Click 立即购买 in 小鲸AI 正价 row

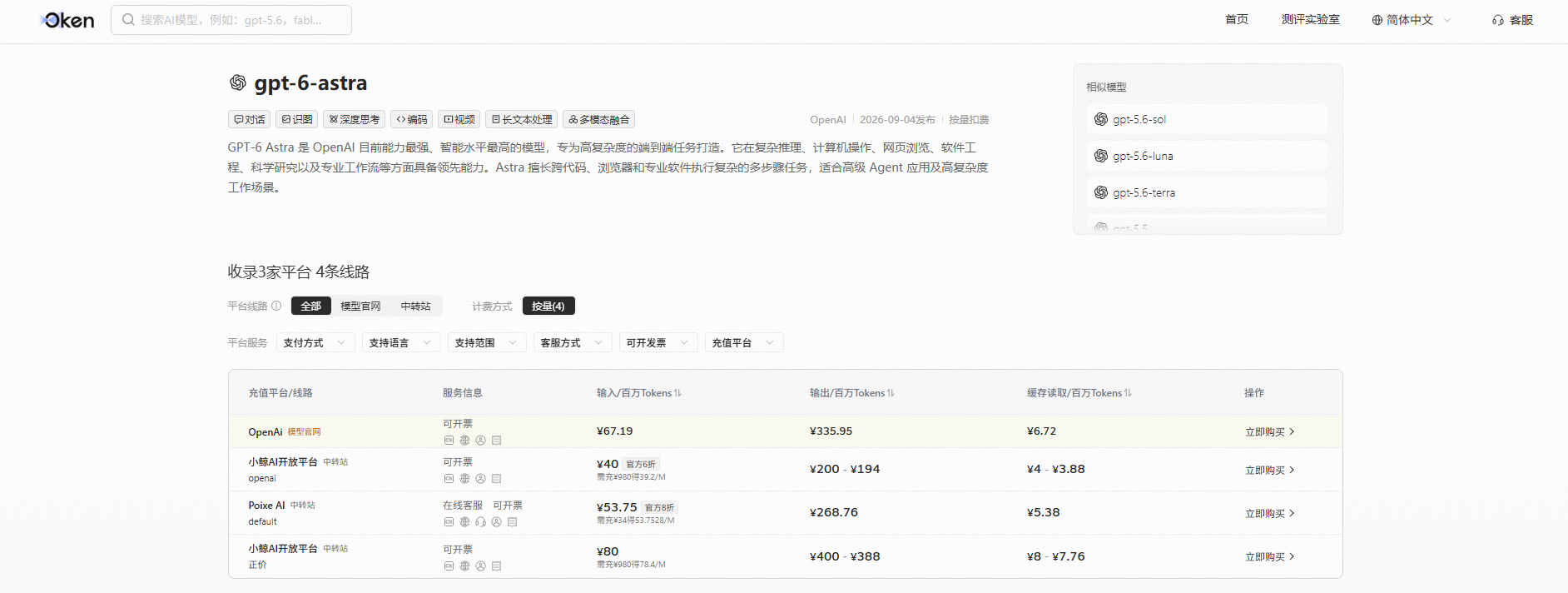coord(1270,556)
